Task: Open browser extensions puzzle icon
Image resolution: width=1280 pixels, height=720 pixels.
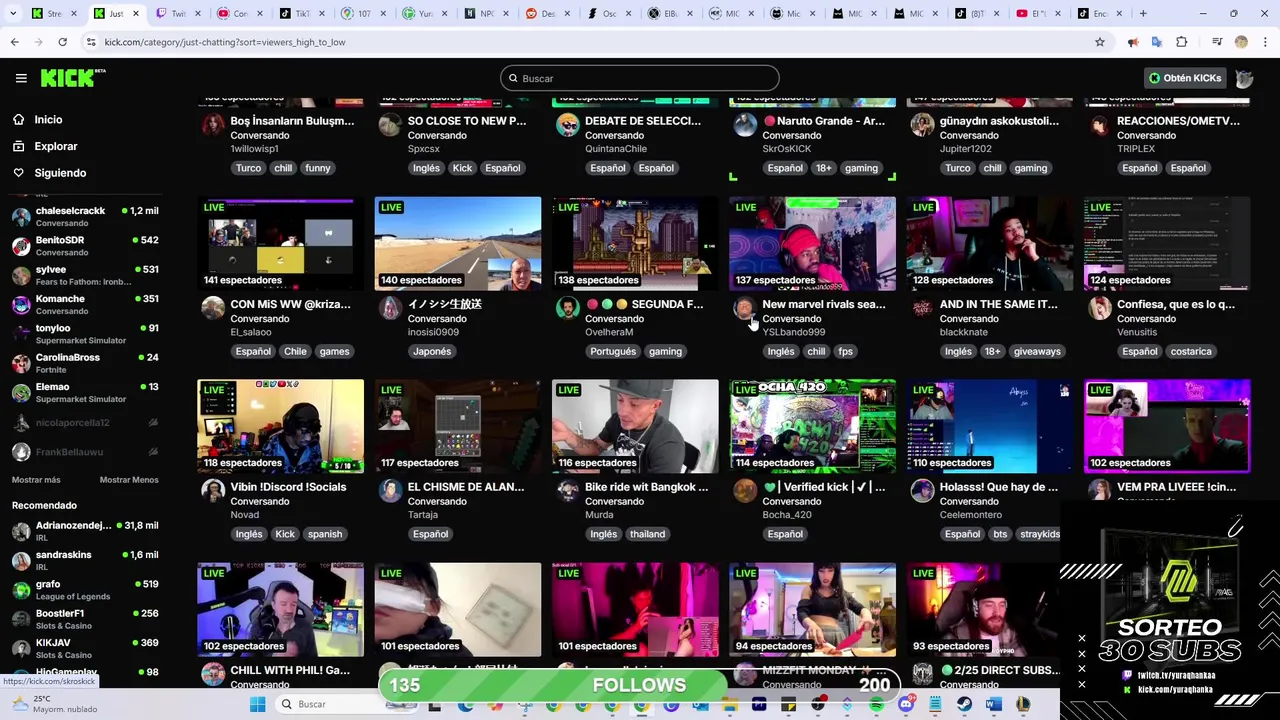Action: [x=1182, y=42]
